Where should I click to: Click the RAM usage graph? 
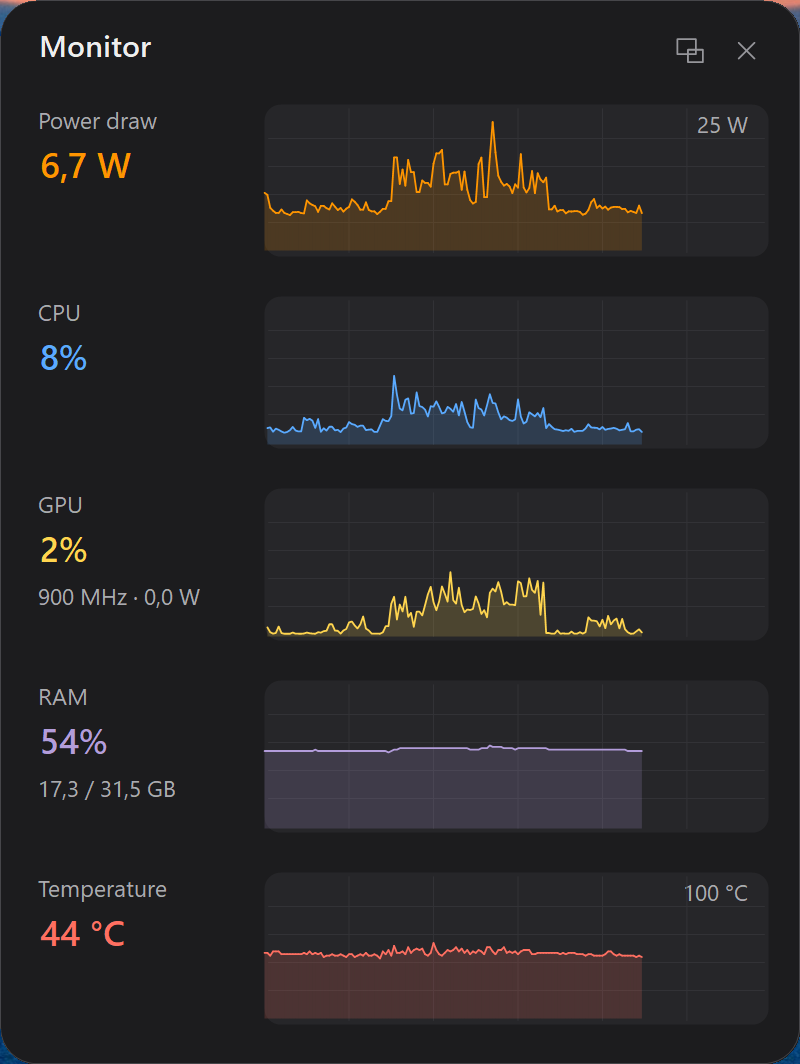pyautogui.click(x=516, y=756)
